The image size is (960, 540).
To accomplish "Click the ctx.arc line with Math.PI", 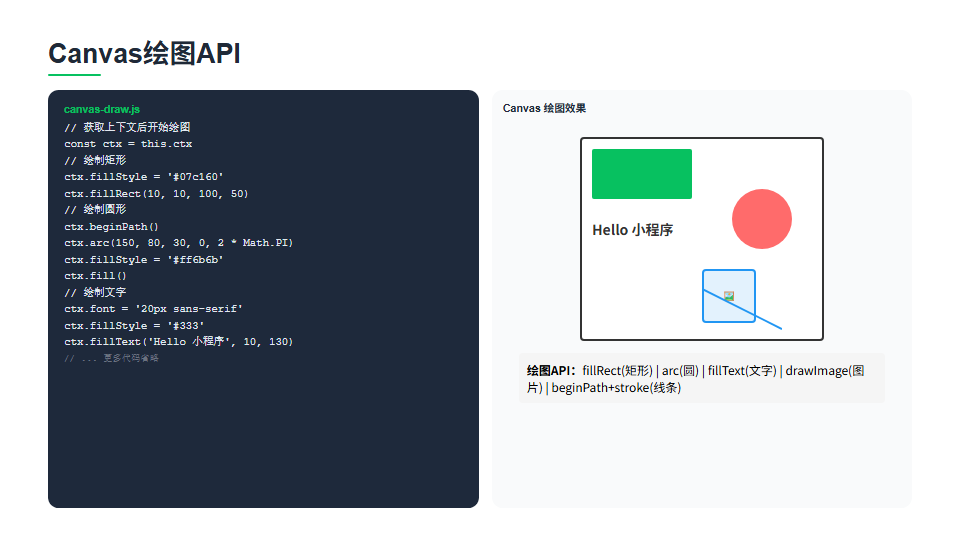I will pyautogui.click(x=179, y=243).
